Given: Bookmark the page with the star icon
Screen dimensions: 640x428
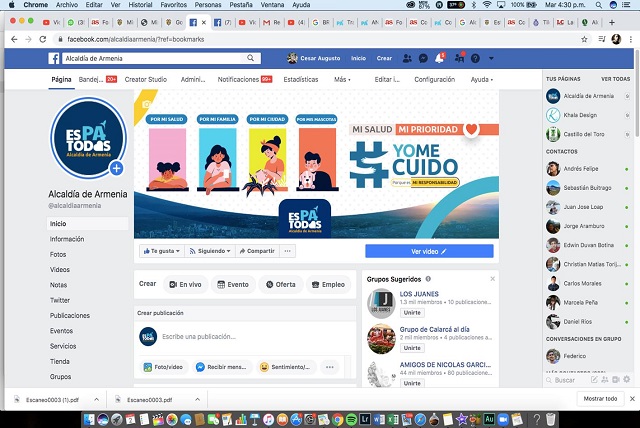Looking at the screenshot, I should (x=584, y=40).
